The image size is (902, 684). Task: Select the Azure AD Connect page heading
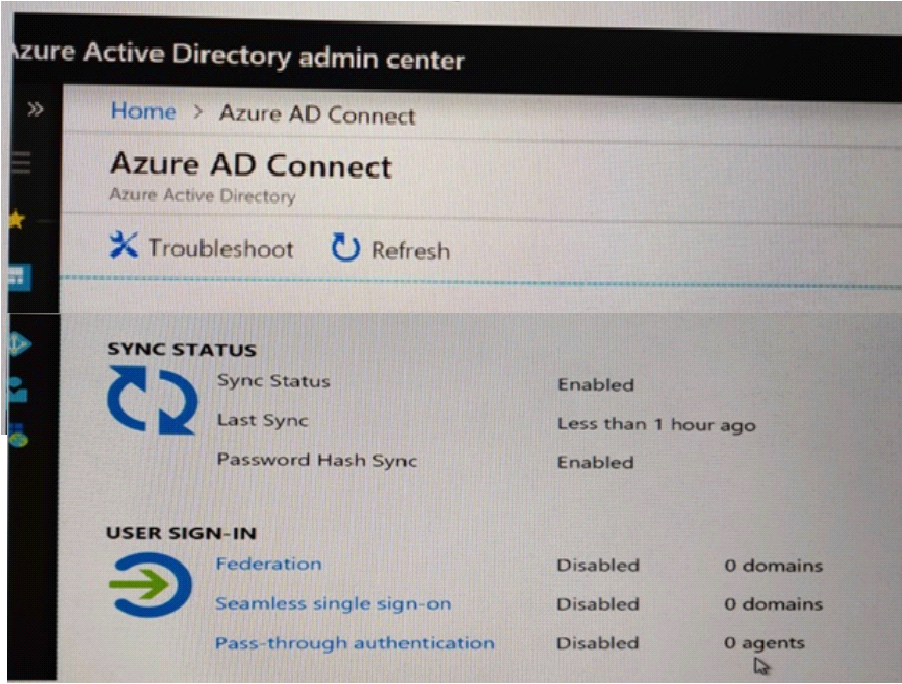[x=251, y=166]
